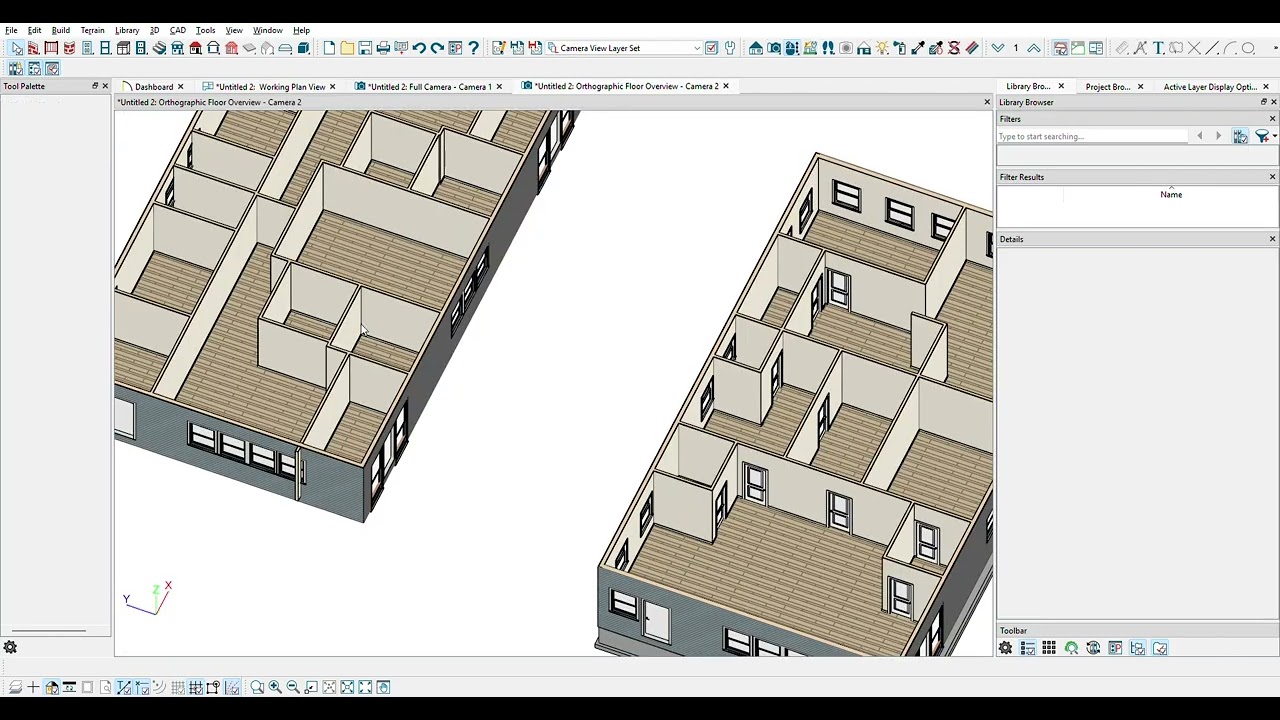The height and width of the screenshot is (720, 1280).
Task: Open Help with the question mark icon
Action: (473, 48)
